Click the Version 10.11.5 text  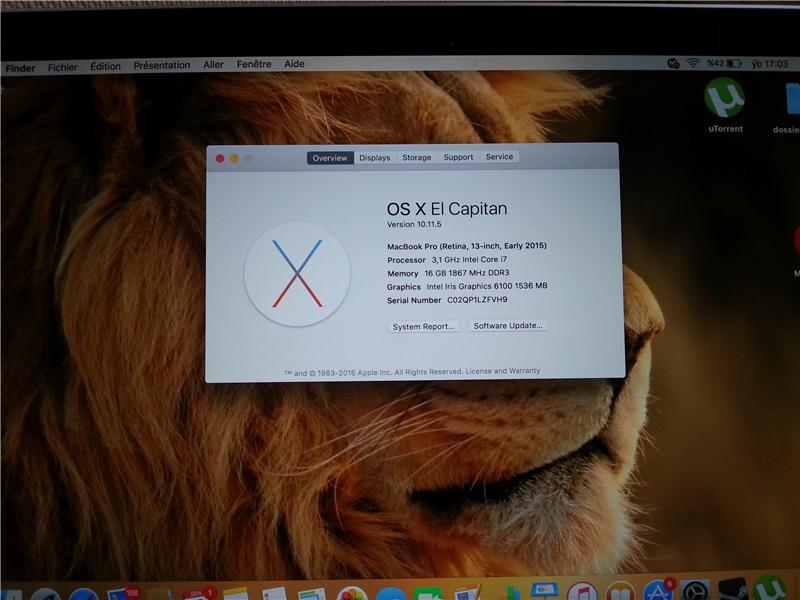coord(414,224)
